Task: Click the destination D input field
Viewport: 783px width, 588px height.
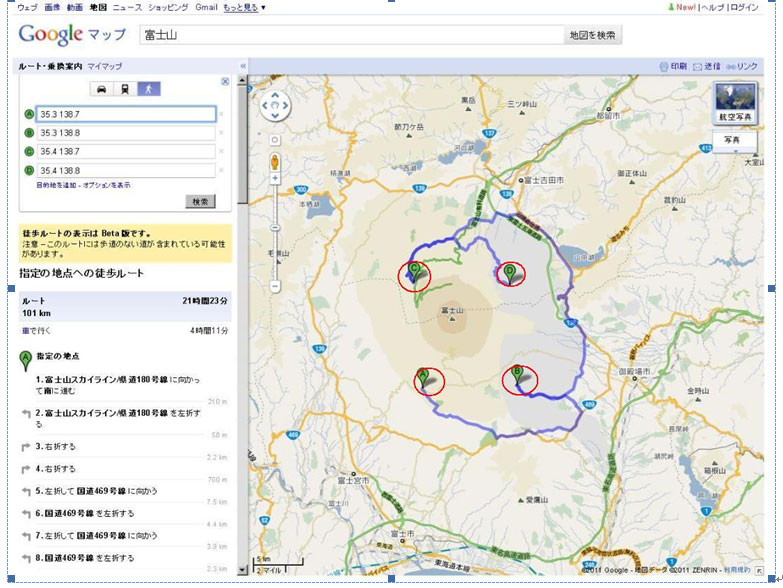Action: [x=126, y=170]
